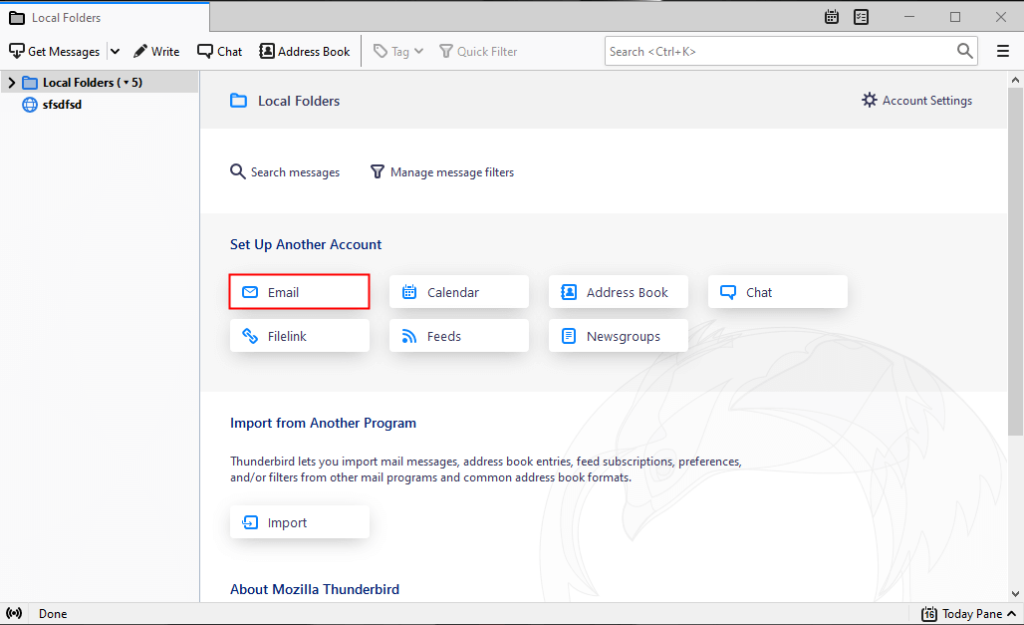
Task: Click the RSS icon on Feeds card
Action: (409, 336)
